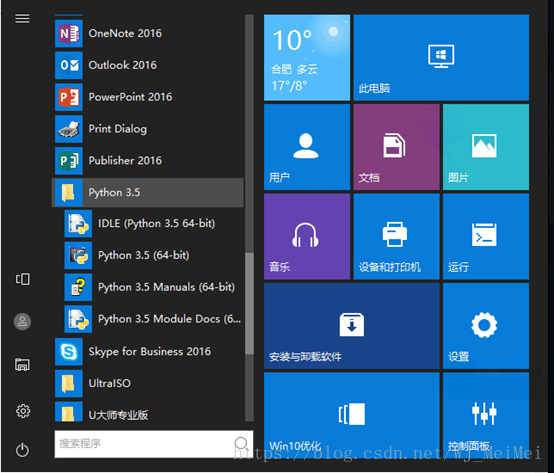Open the 用户 tile
The width and height of the screenshot is (554, 473).
[x=307, y=147]
